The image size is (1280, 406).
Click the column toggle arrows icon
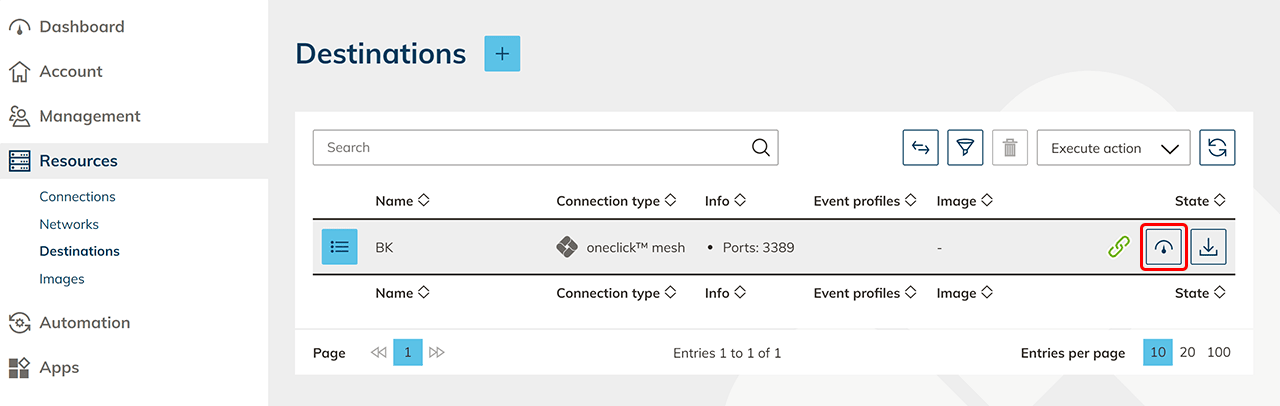coord(920,148)
